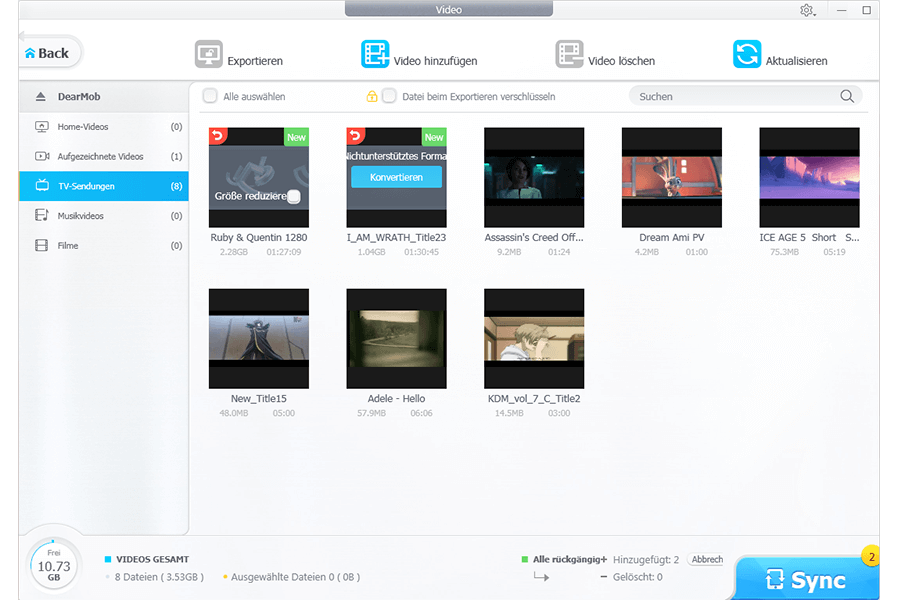900x600 pixels.
Task: Click the Abbrech button
Action: 707,559
